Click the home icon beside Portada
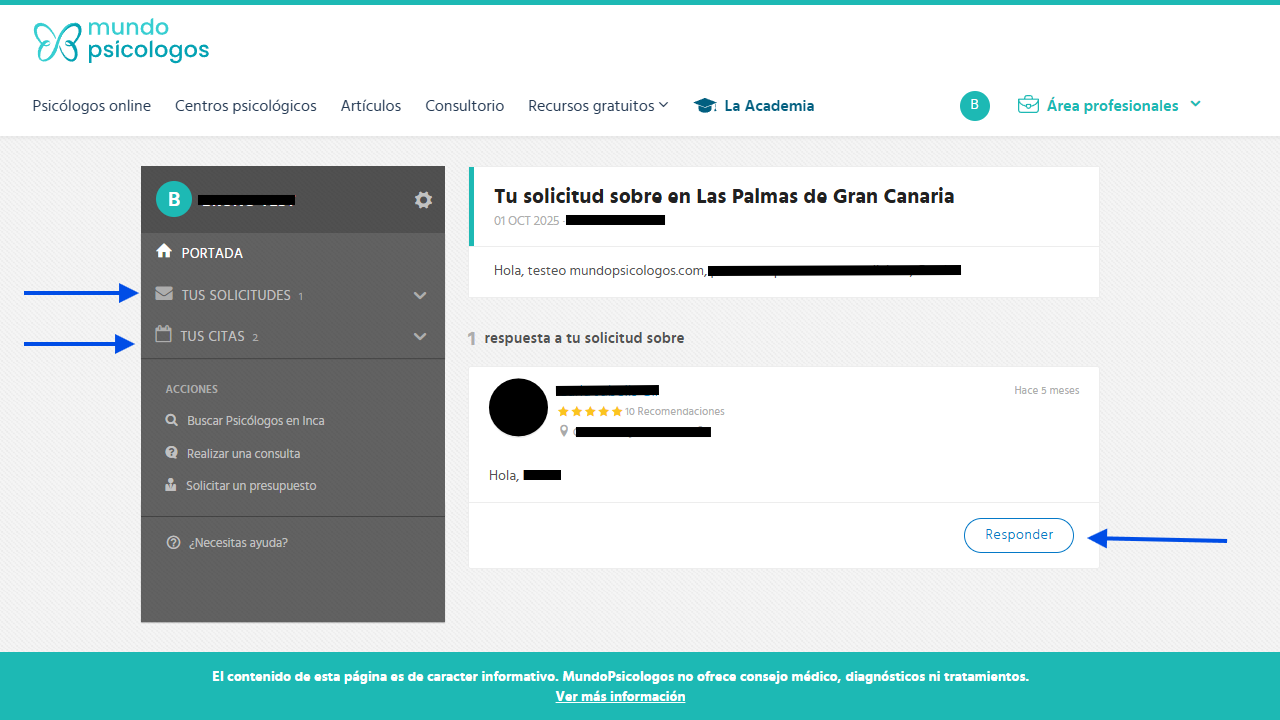 click(x=164, y=252)
